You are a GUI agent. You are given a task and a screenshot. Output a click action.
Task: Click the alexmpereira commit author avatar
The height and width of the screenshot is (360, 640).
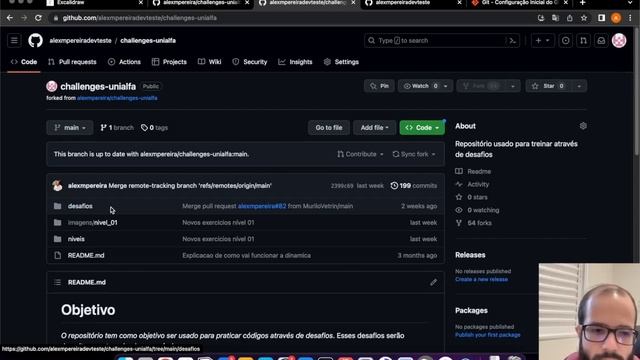tap(58, 185)
